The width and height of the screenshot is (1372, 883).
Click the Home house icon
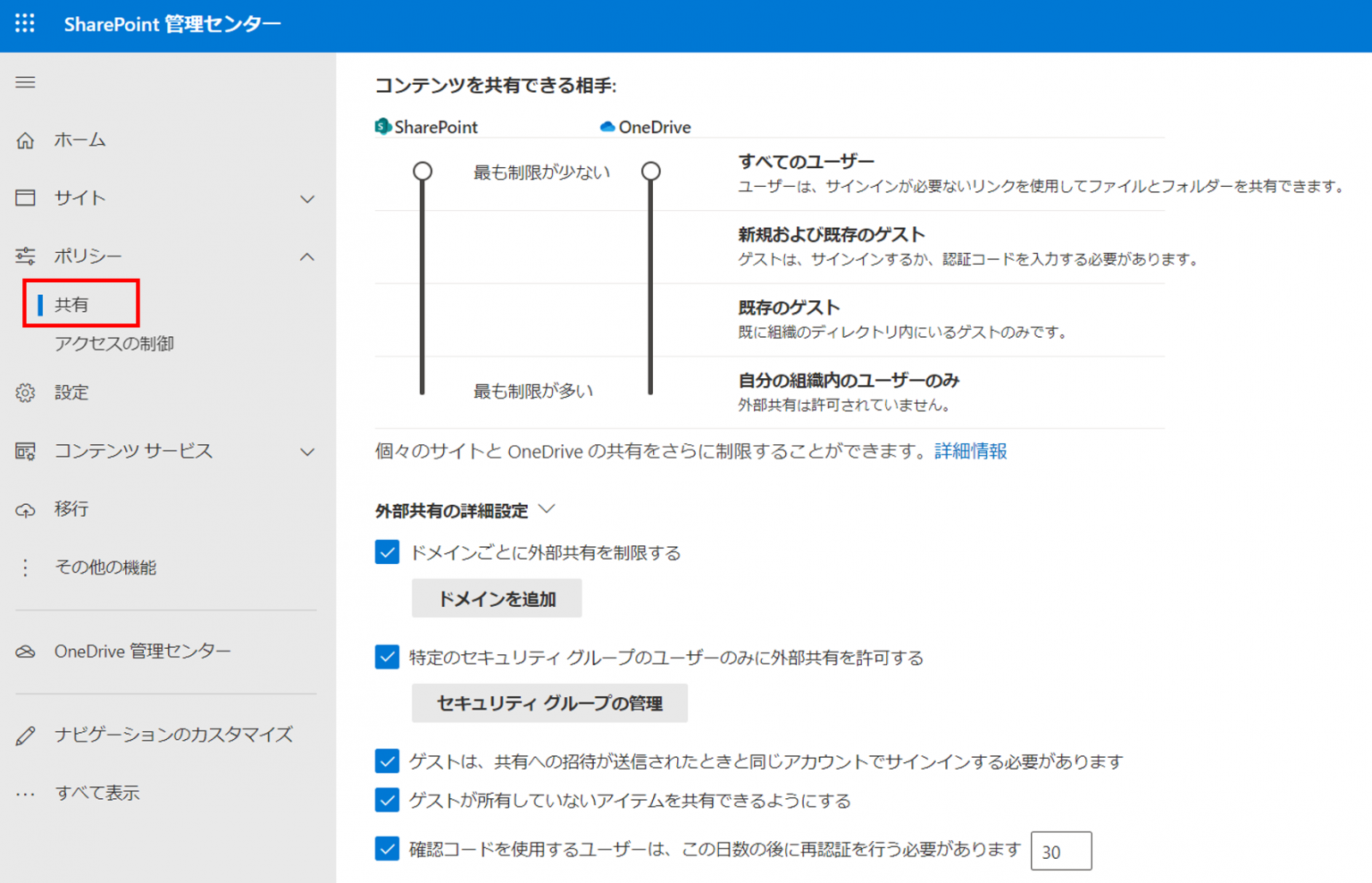(x=25, y=140)
